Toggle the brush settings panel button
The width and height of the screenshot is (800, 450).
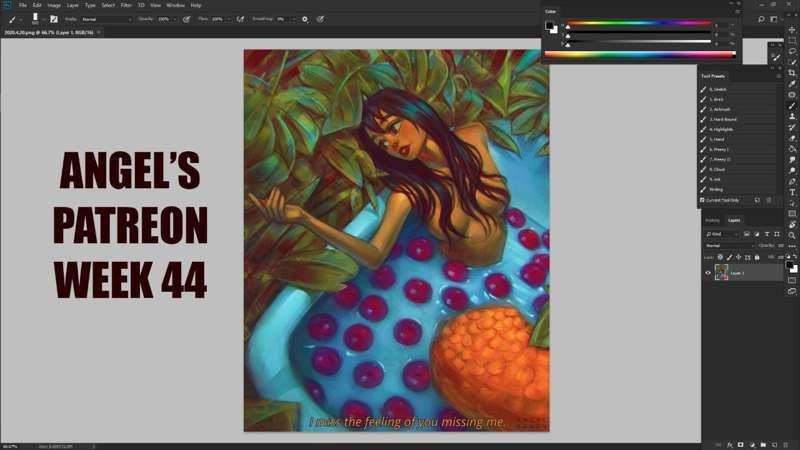(x=54, y=19)
